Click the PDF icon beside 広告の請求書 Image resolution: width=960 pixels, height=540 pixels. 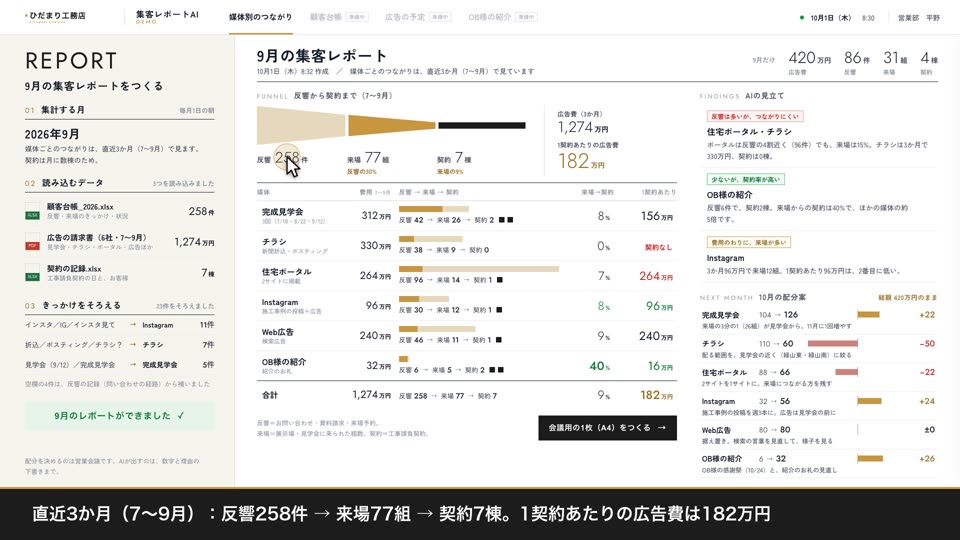click(x=32, y=242)
